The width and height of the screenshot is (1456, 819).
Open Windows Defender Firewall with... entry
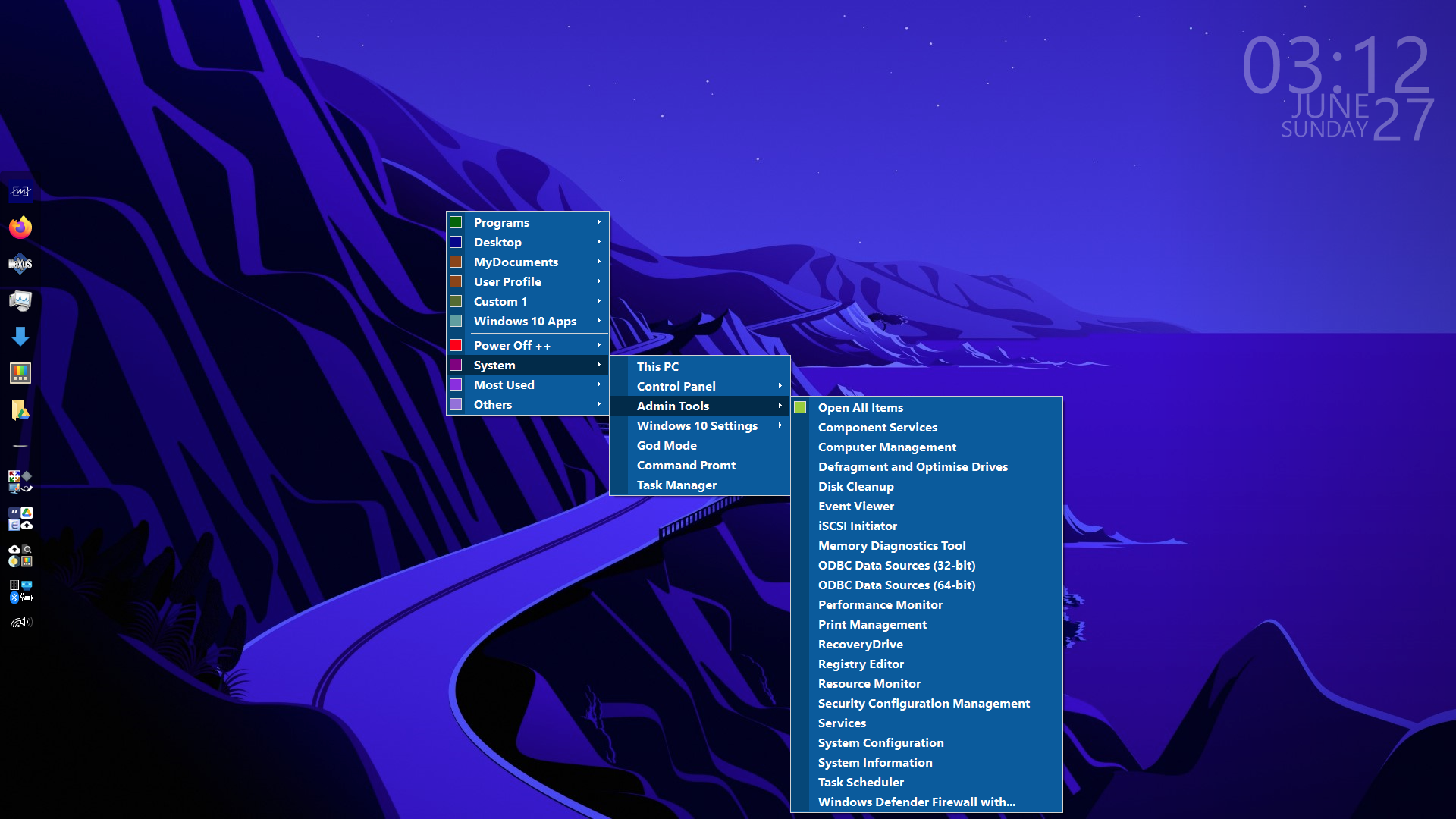927,802
